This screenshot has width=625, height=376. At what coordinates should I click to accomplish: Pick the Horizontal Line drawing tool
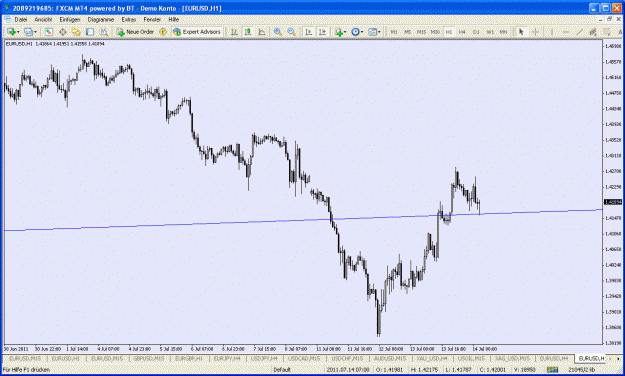(x=566, y=32)
